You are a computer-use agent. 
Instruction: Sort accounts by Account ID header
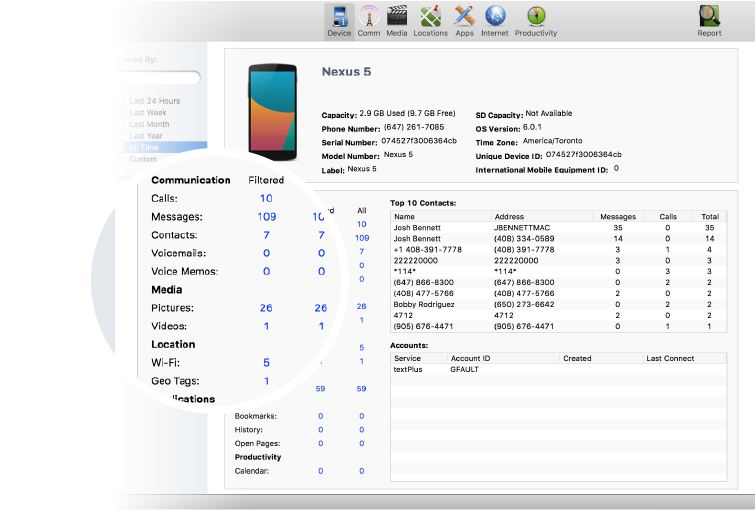pyautogui.click(x=504, y=358)
